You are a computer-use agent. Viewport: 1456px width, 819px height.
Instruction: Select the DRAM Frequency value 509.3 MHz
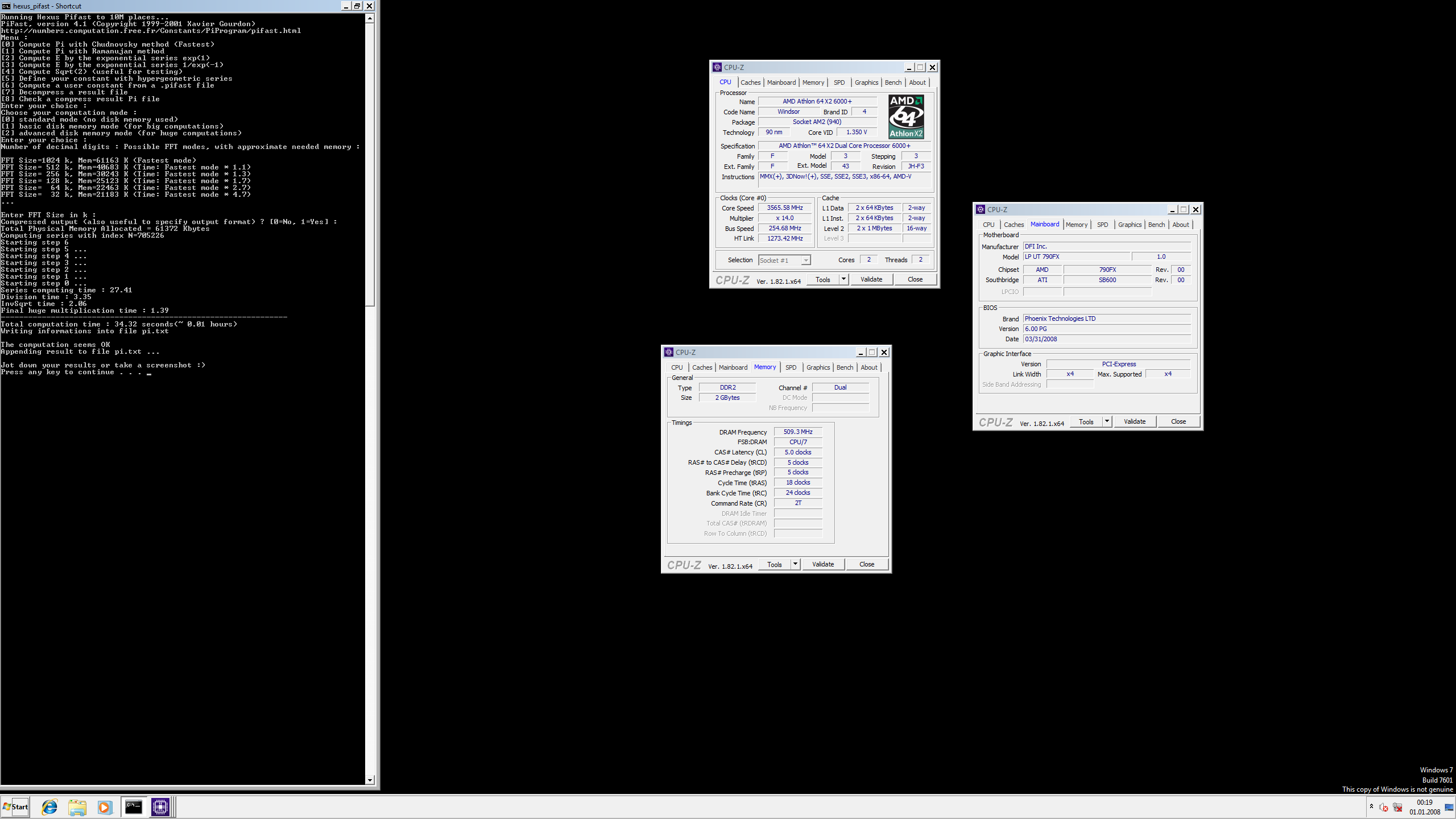click(798, 432)
